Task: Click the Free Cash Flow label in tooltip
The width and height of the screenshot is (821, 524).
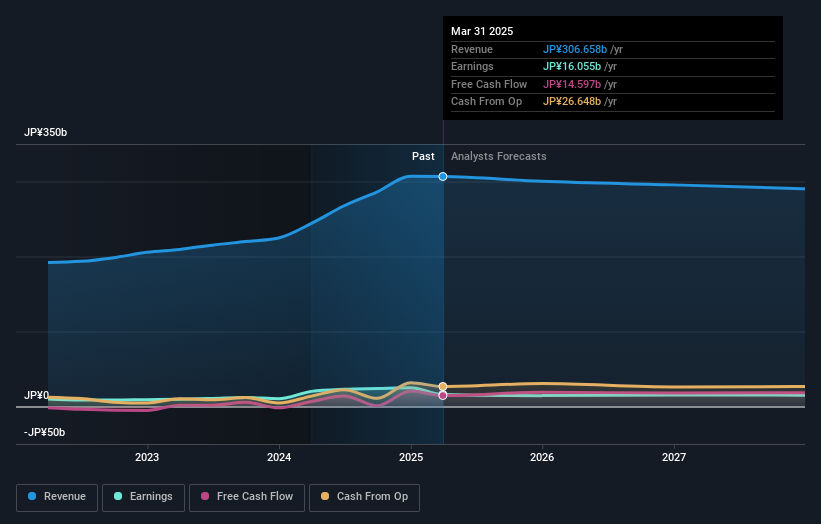Action: click(489, 84)
